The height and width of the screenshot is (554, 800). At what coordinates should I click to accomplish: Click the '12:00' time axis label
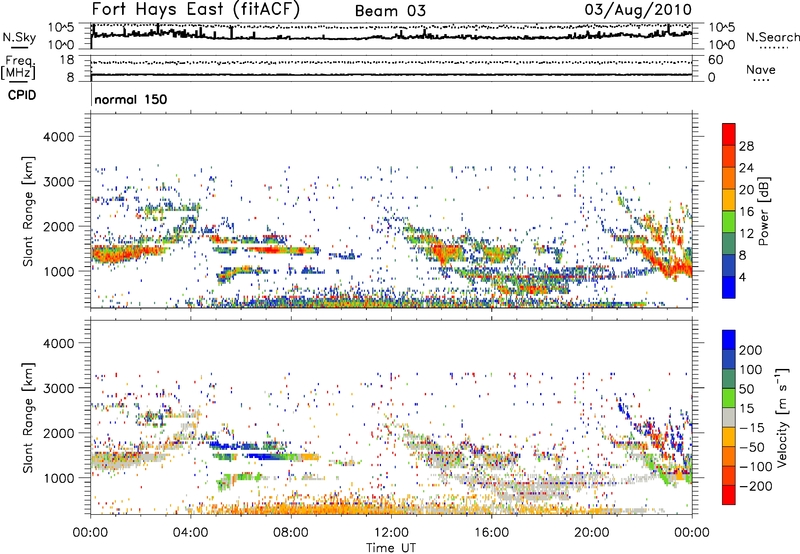tap(391, 533)
